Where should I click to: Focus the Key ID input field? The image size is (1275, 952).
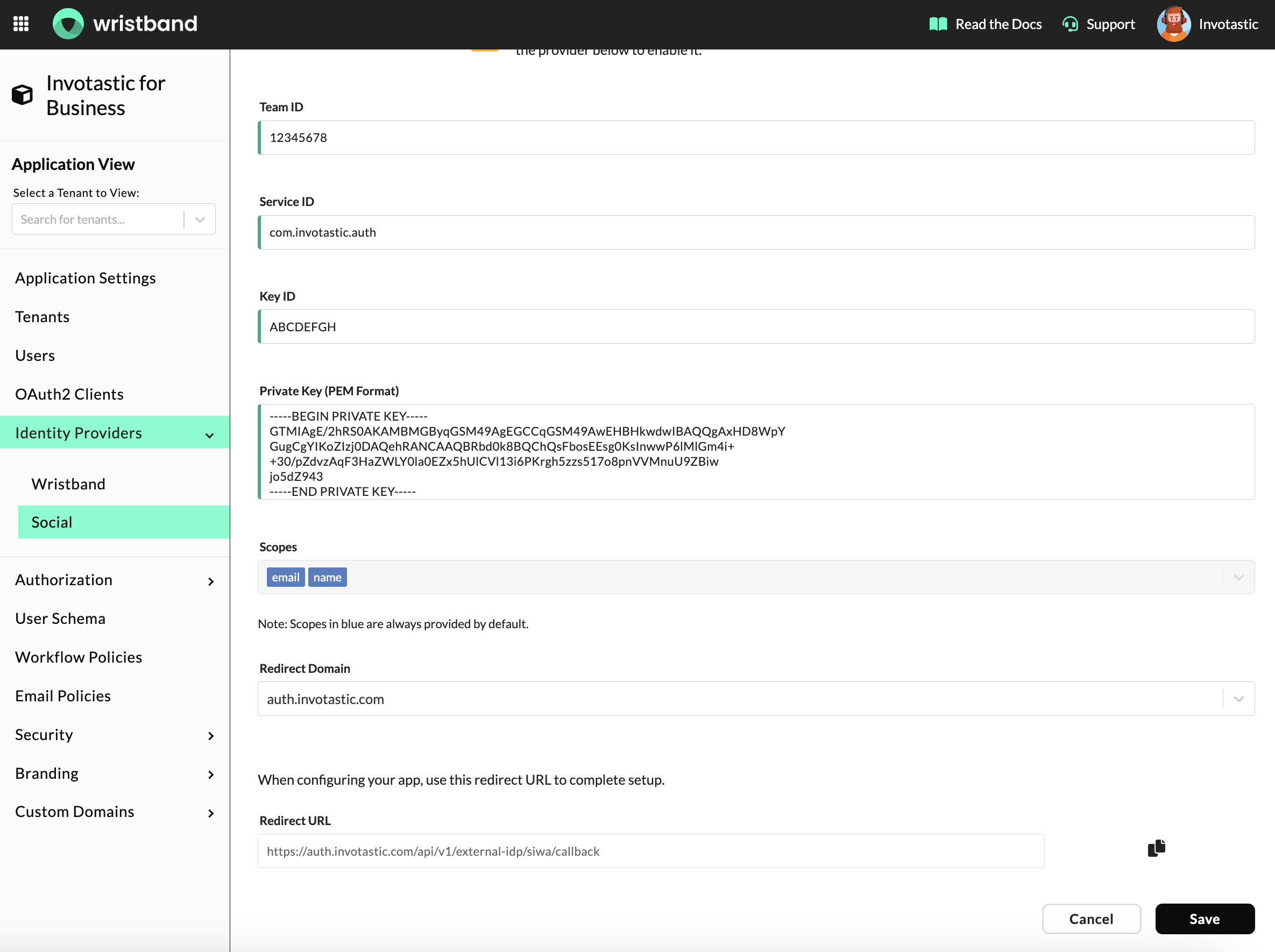click(756, 327)
